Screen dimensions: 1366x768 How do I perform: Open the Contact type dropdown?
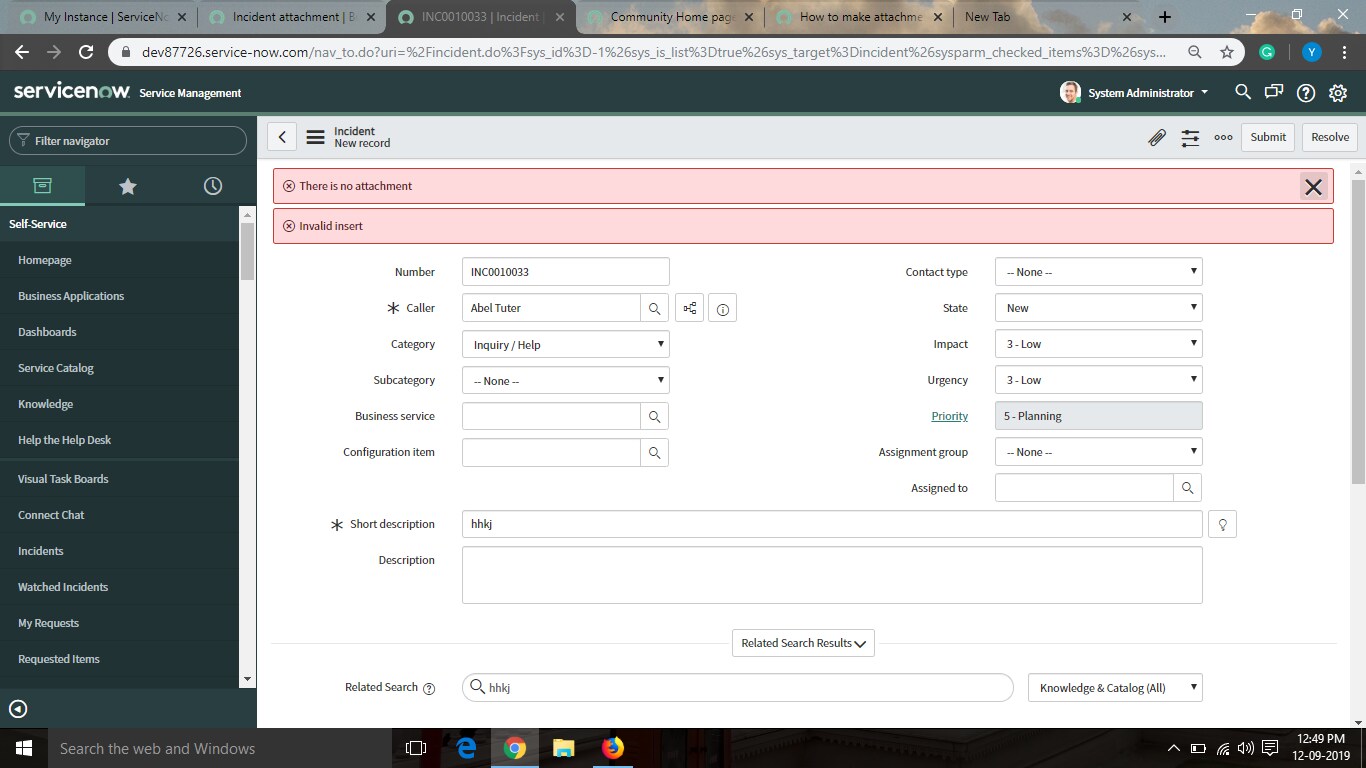pos(1099,272)
